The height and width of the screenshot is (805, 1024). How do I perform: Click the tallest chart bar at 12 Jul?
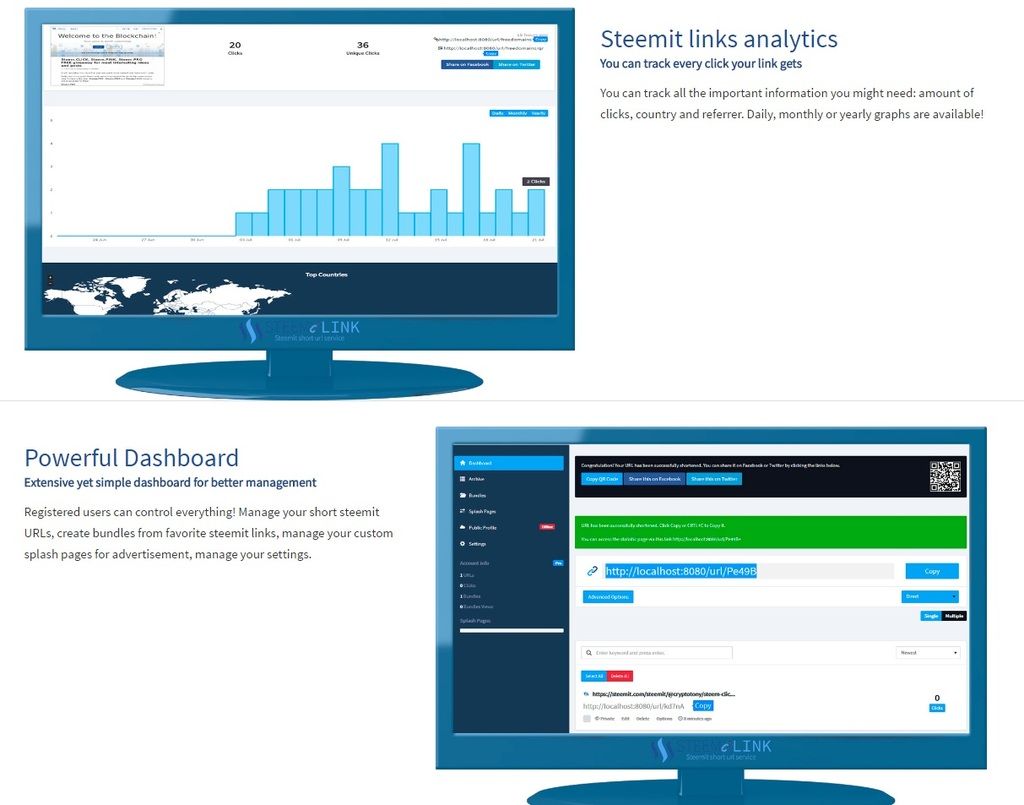390,189
